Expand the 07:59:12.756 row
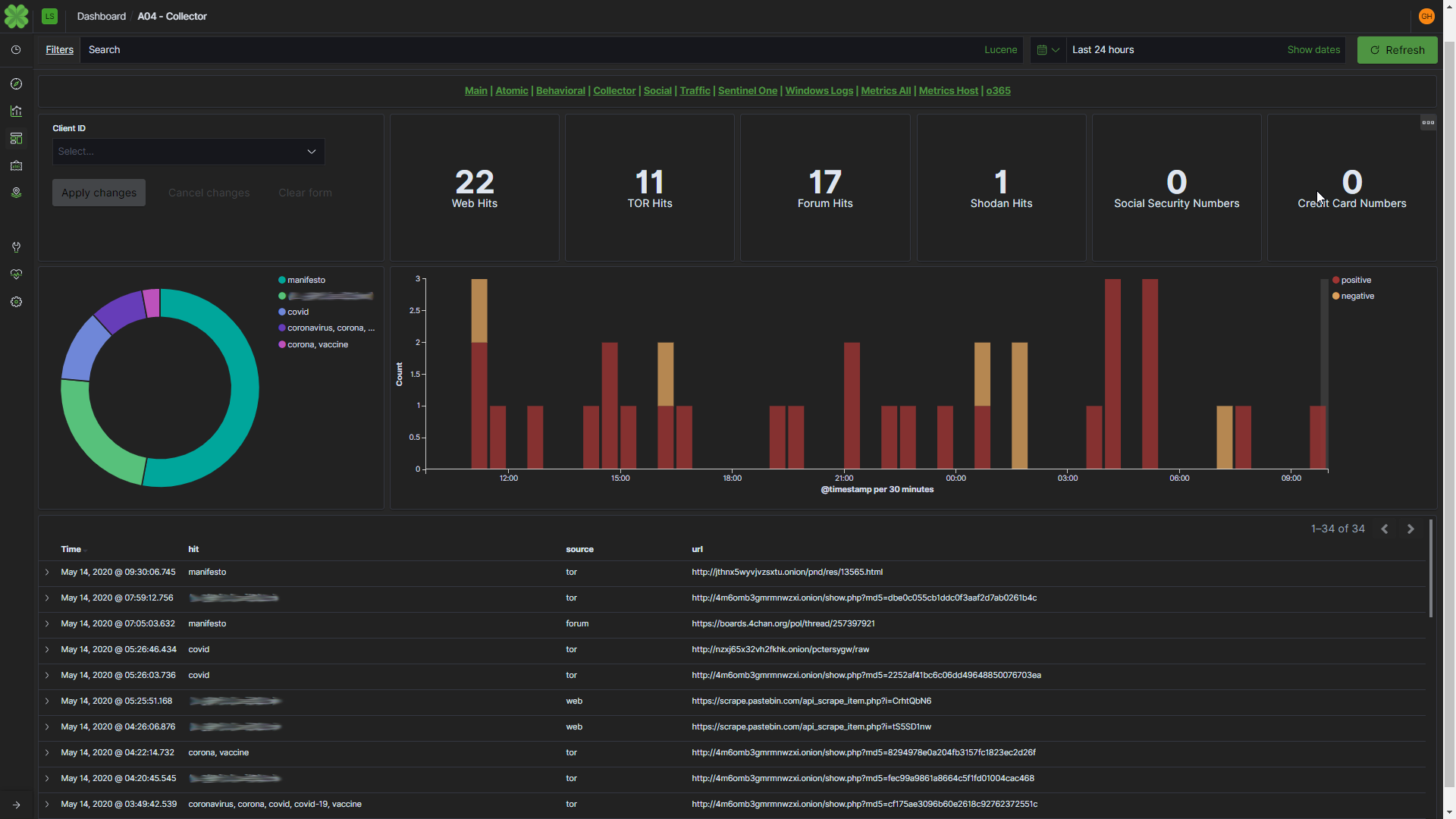 point(47,598)
